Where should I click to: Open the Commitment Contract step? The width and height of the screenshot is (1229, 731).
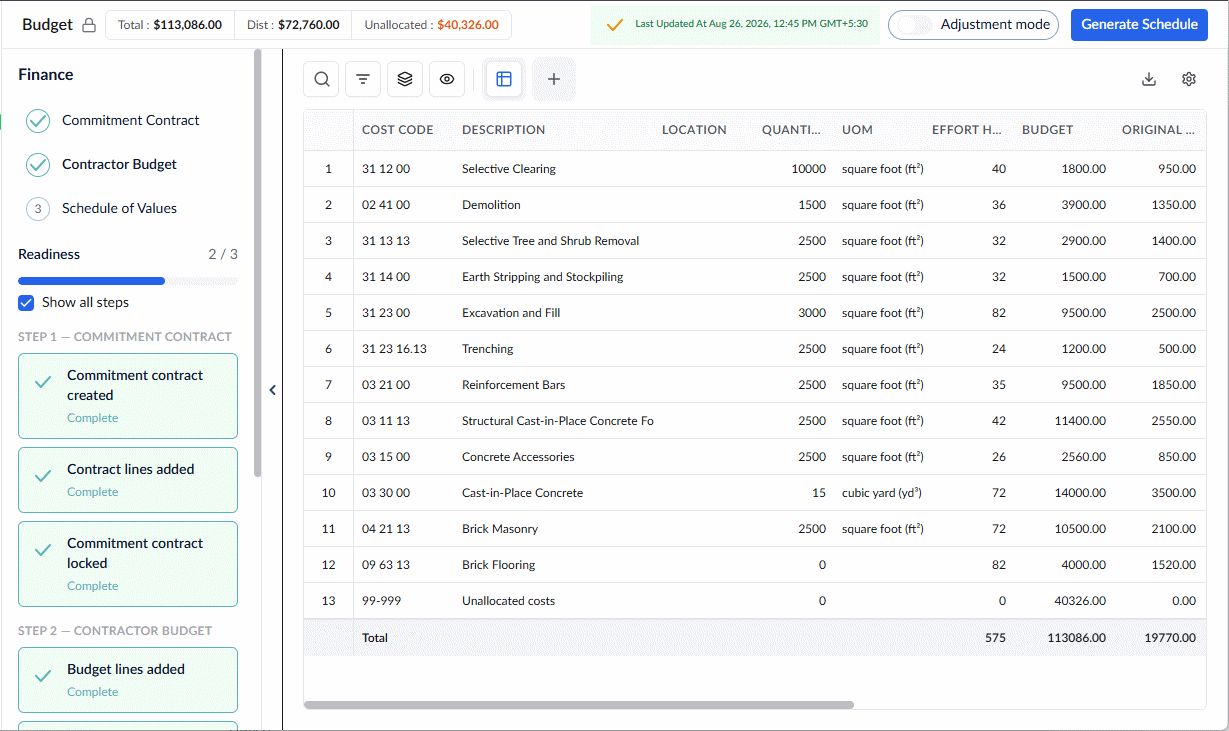coord(131,120)
